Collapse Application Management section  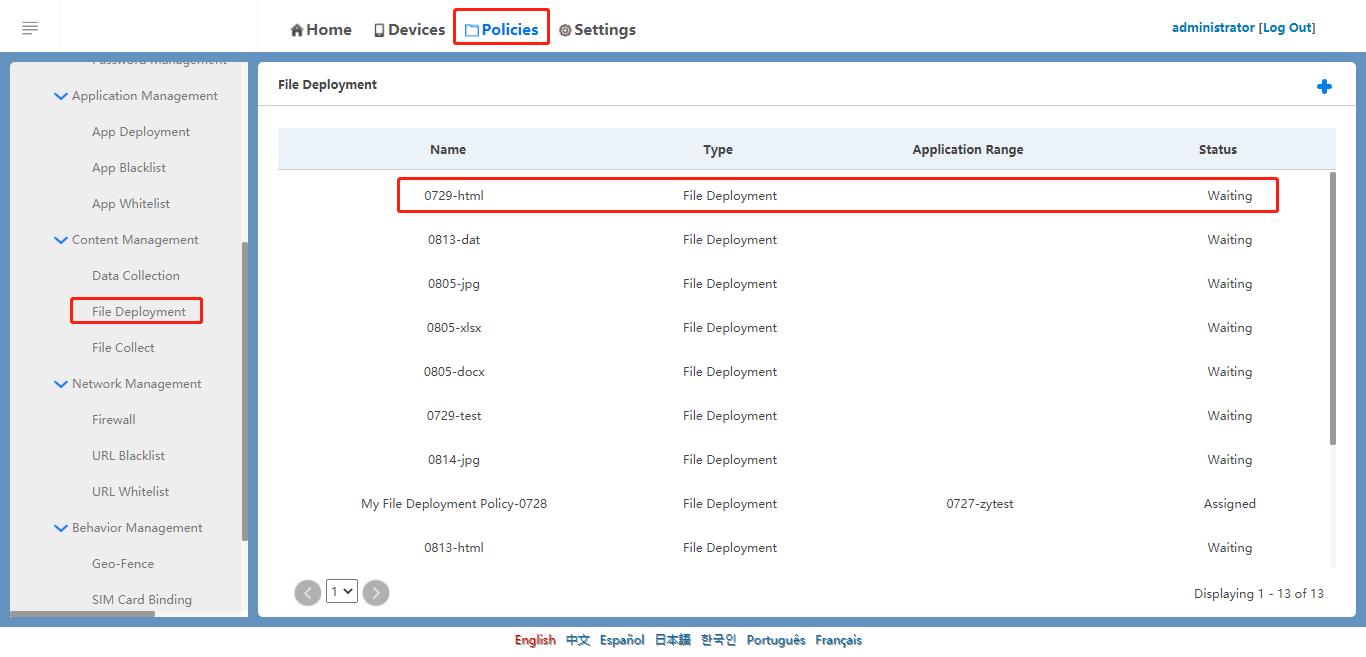point(61,96)
